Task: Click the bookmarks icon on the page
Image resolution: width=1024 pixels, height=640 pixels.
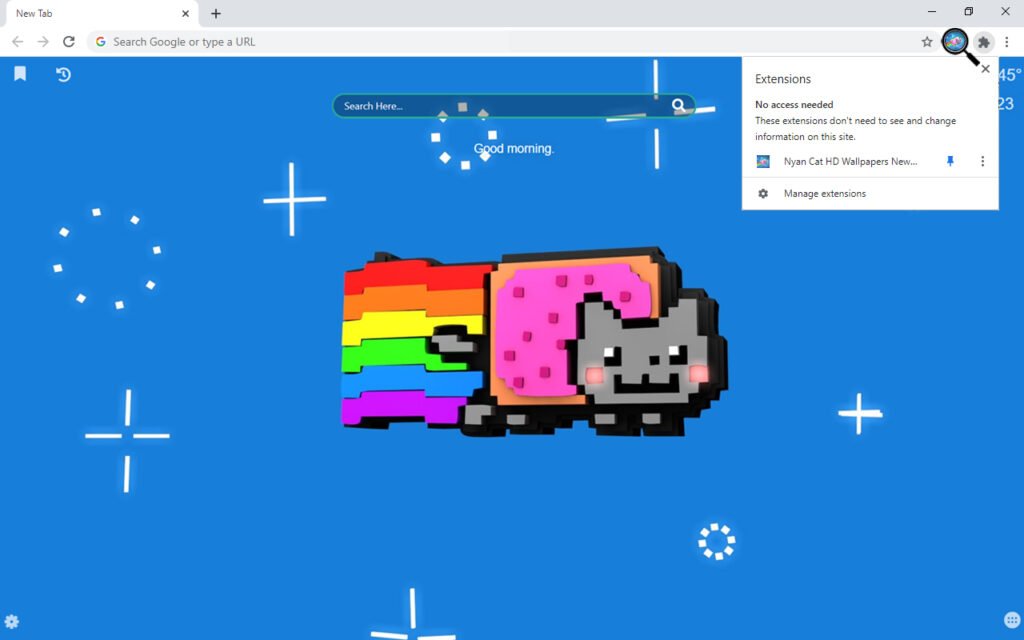Action: point(20,74)
